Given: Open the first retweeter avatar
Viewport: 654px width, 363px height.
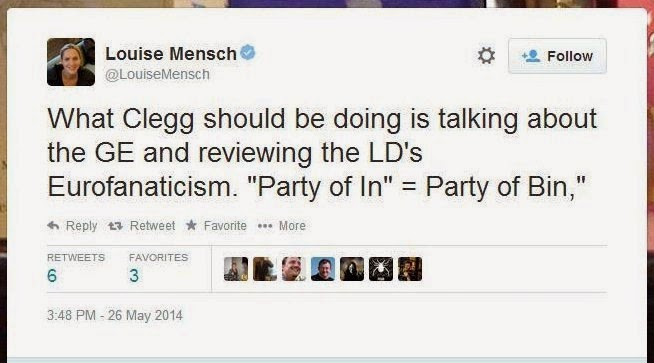Looking at the screenshot, I should click(x=236, y=269).
